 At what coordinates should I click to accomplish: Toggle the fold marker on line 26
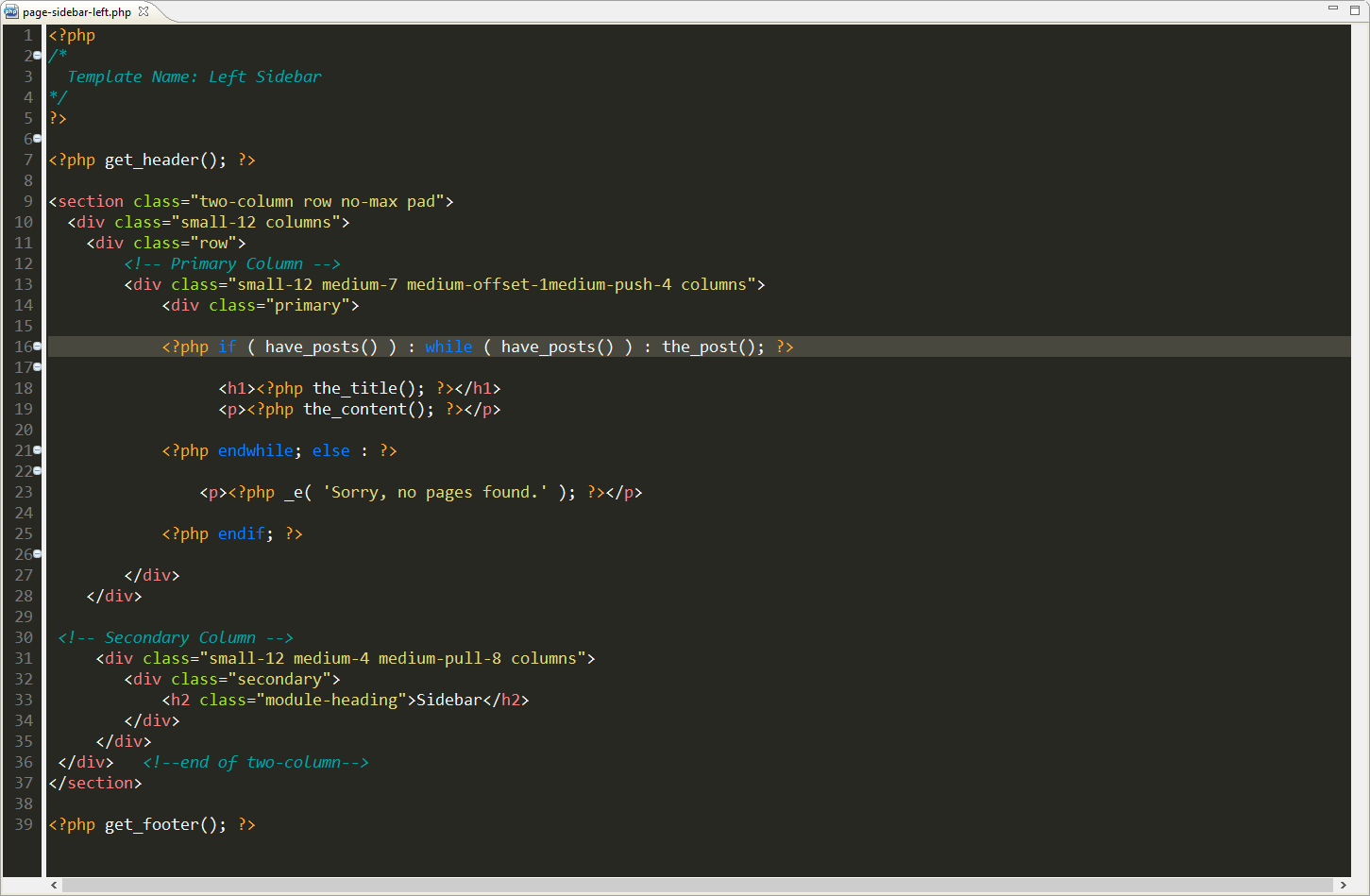point(38,554)
